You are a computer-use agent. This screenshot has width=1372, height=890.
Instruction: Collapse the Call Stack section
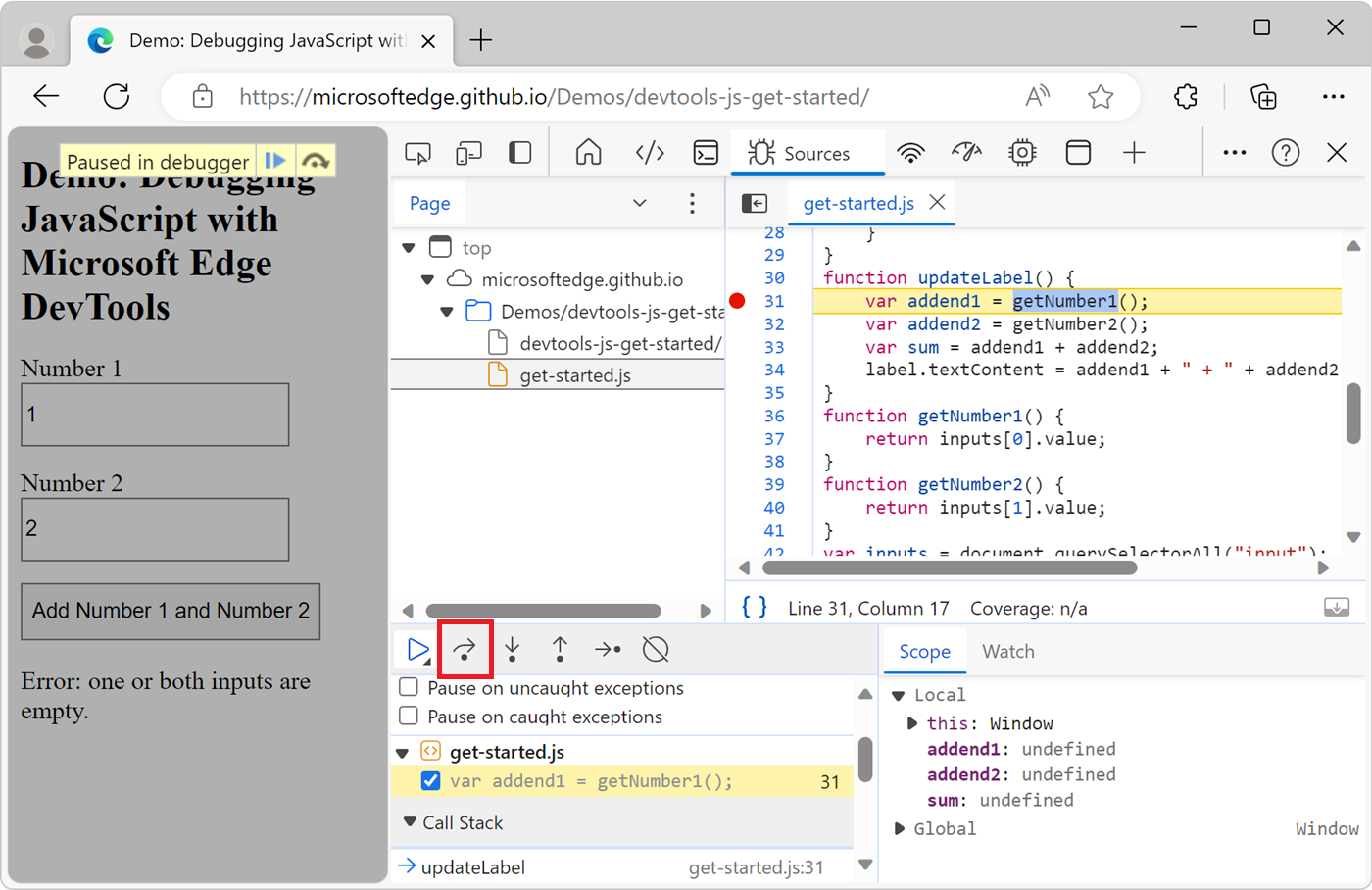[411, 822]
